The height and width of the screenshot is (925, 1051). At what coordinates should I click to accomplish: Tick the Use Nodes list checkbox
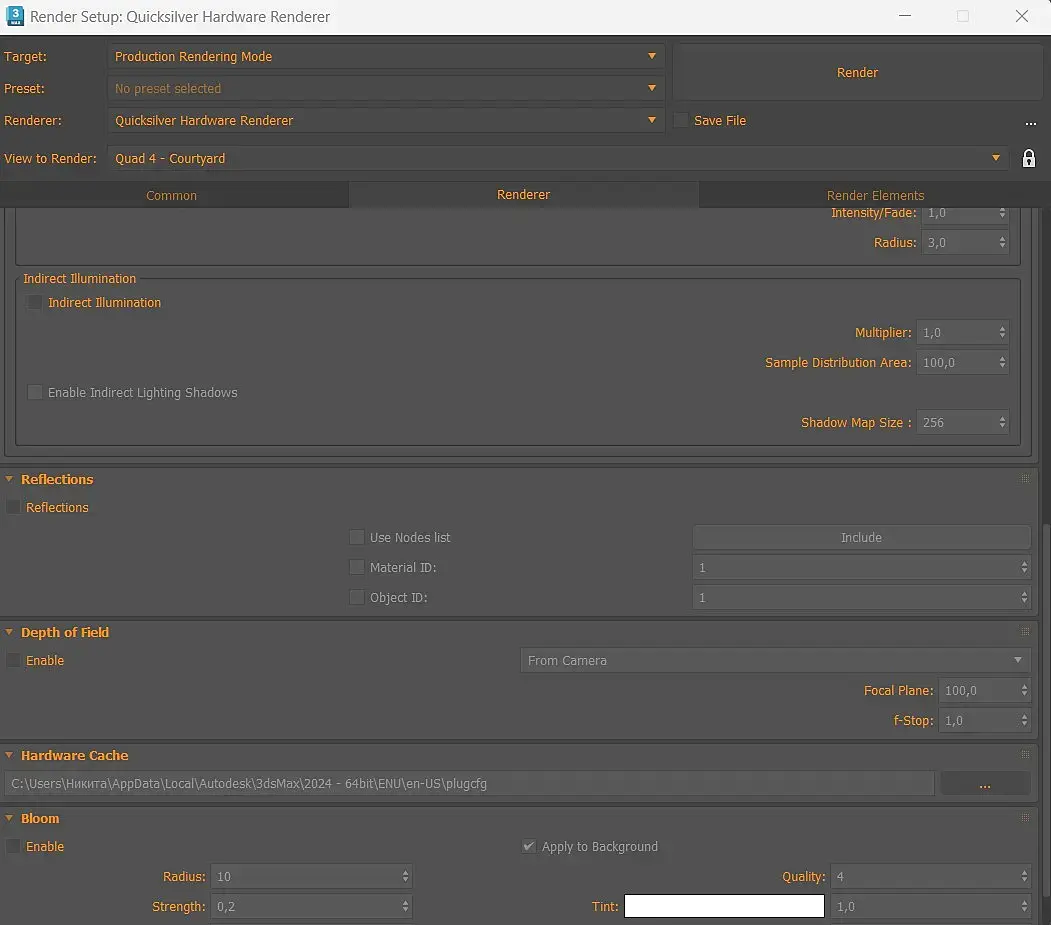[357, 538]
